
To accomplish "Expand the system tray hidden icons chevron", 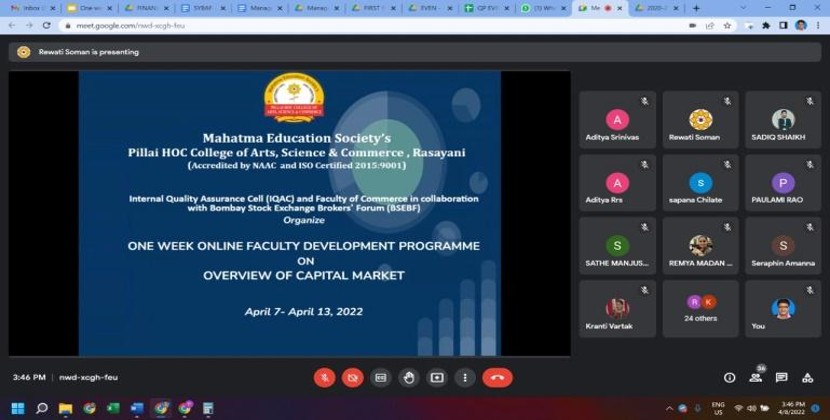I will (x=669, y=408).
